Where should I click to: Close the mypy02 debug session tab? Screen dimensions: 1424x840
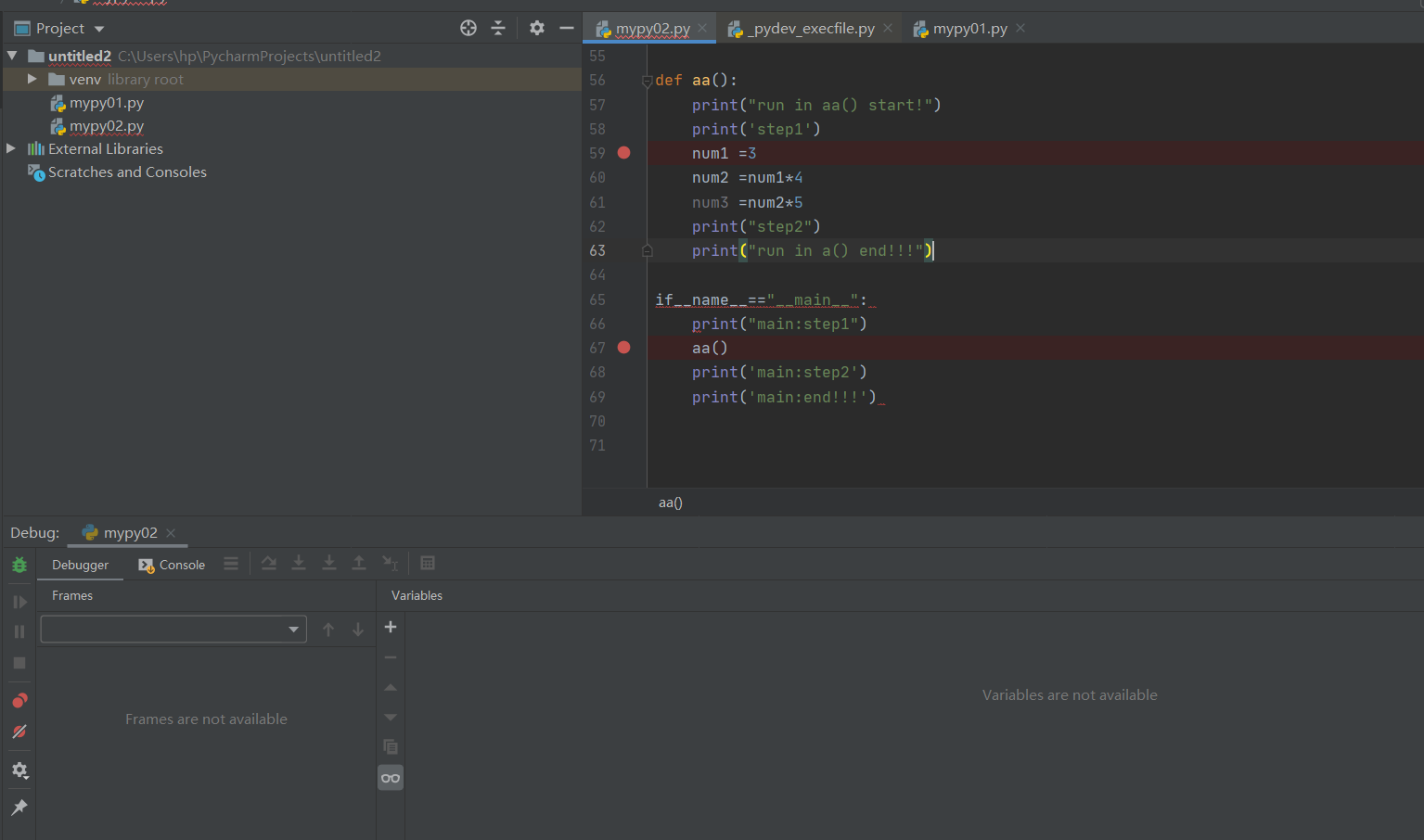click(171, 532)
